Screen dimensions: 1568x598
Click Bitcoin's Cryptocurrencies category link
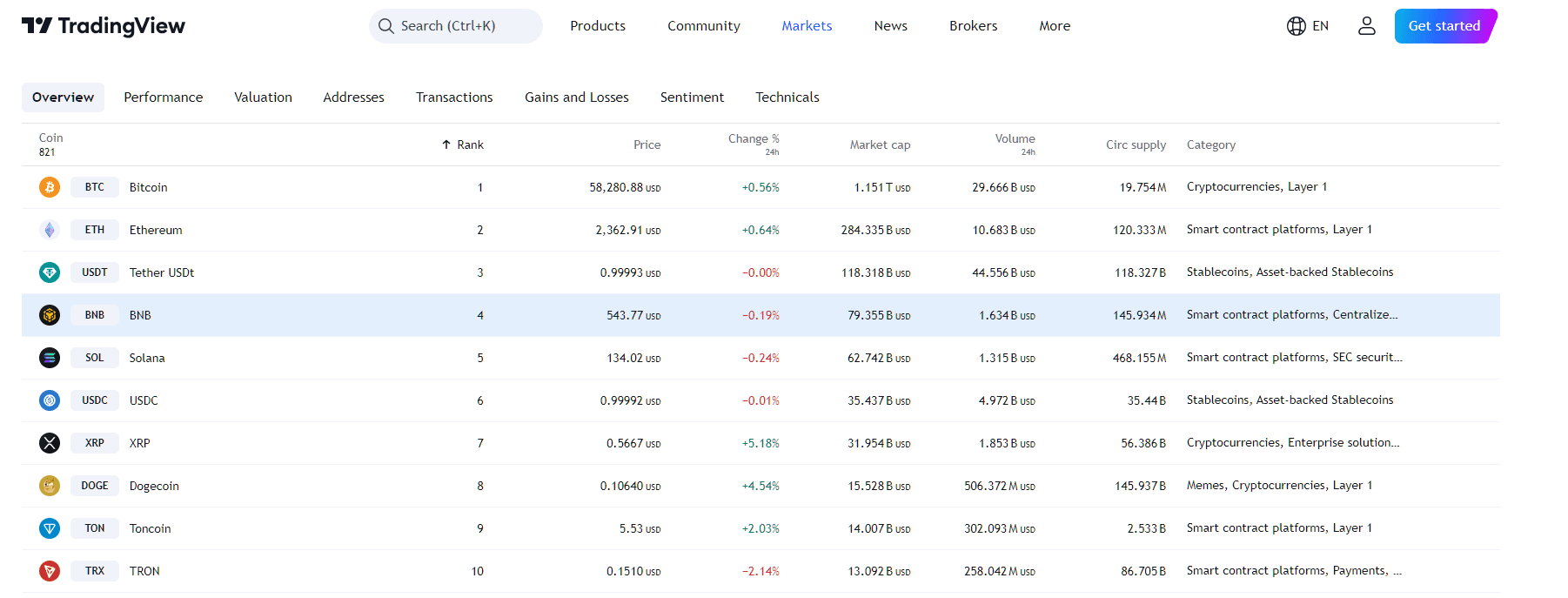pos(1234,187)
